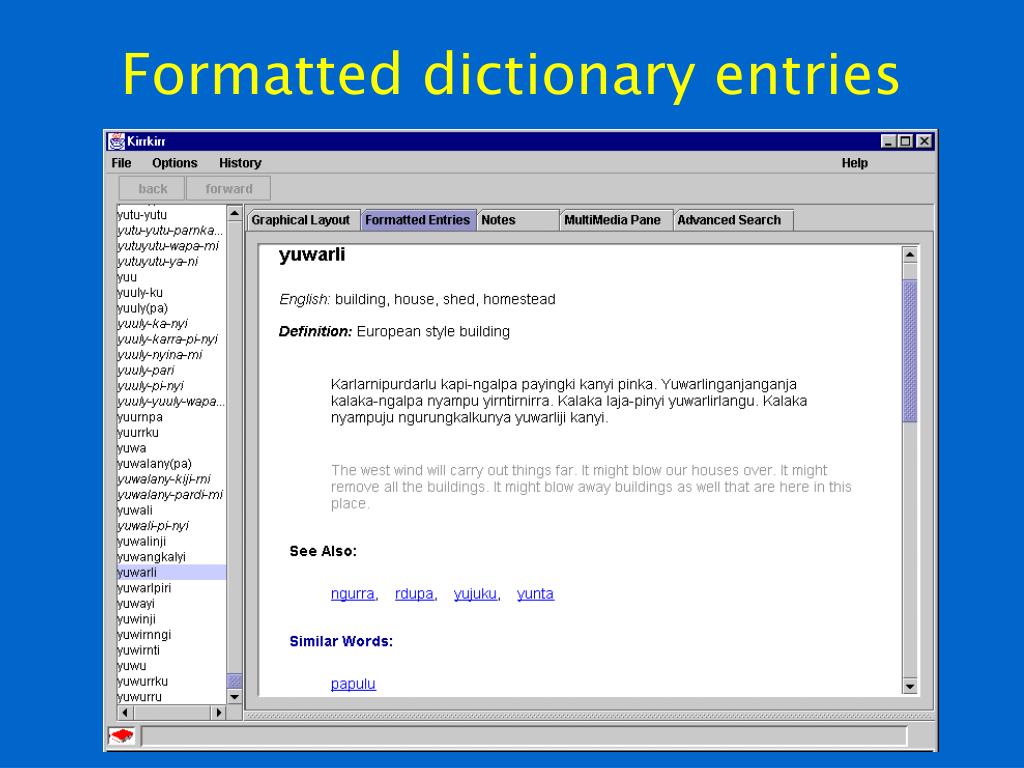Follow the yunta link
The image size is (1024, 768).
535,594
